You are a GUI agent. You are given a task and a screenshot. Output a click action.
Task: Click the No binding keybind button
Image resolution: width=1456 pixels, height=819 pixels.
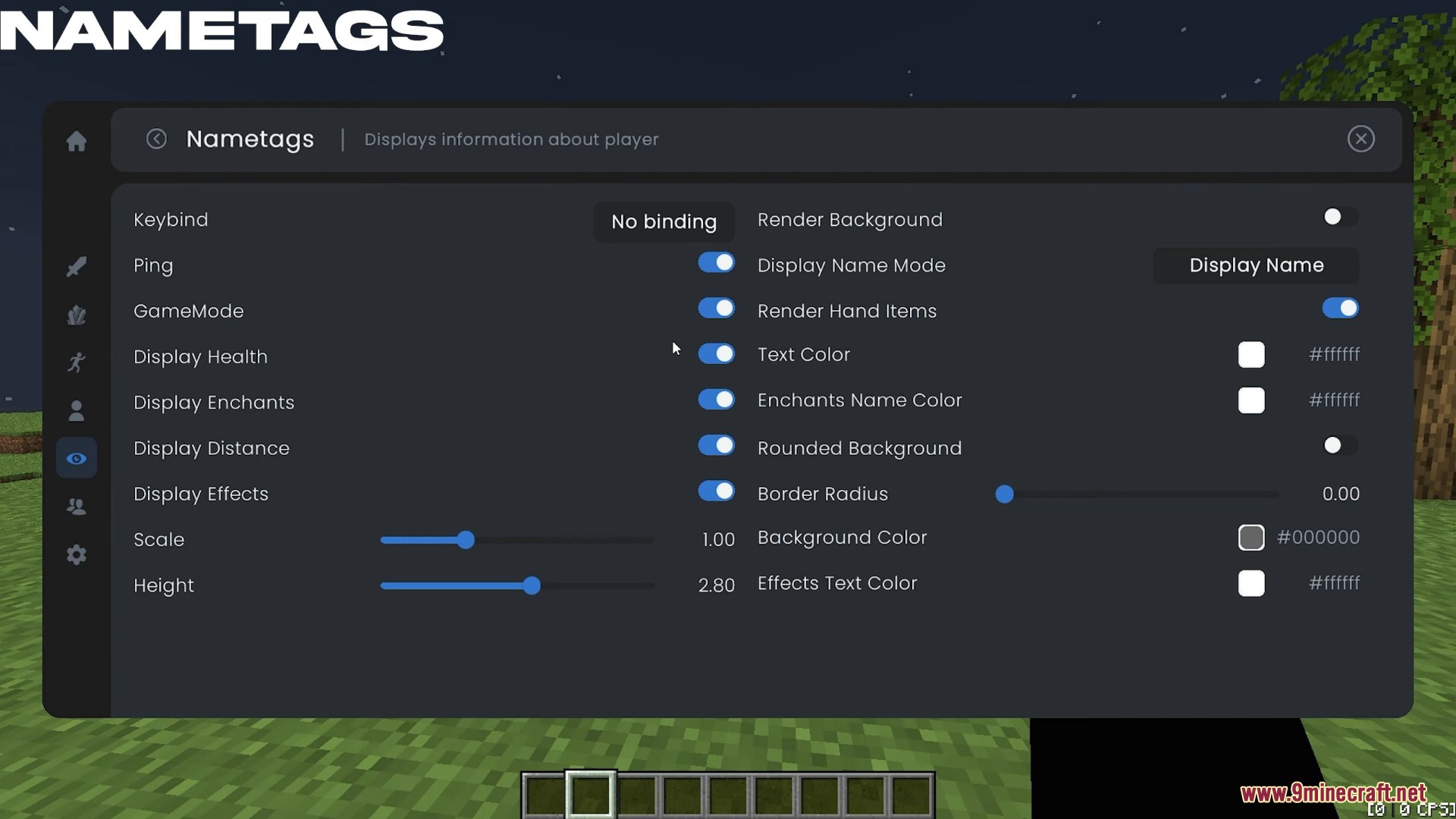click(664, 221)
